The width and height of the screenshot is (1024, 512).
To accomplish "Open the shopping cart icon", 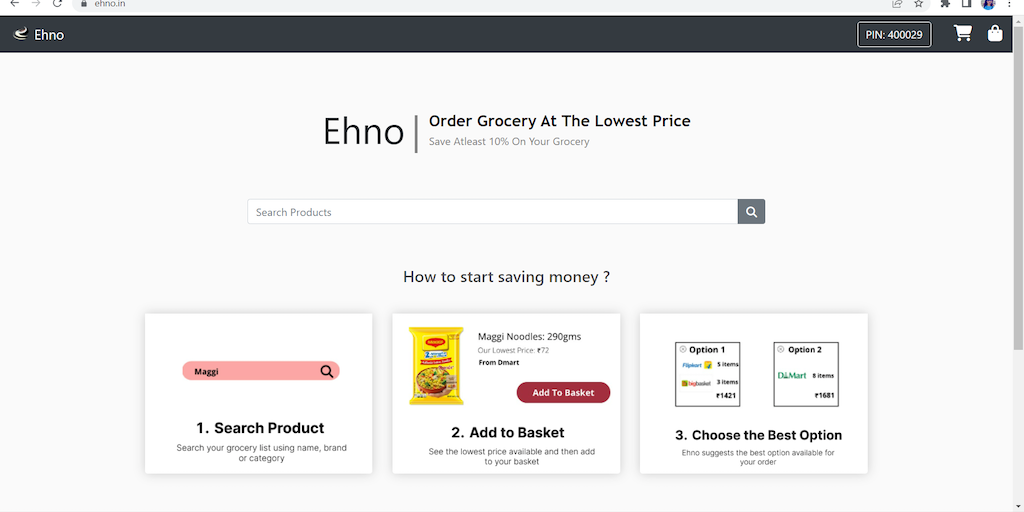I will point(963,34).
